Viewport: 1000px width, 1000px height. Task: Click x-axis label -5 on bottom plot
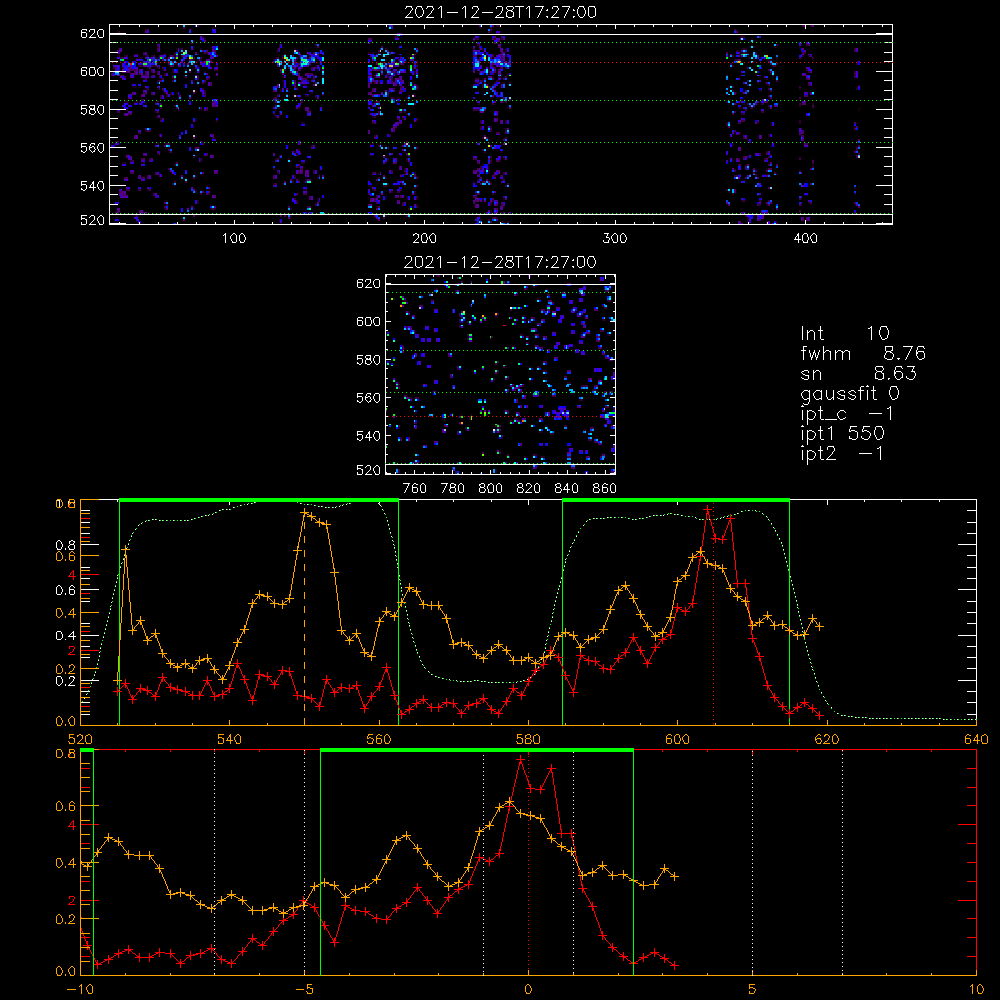304,989
